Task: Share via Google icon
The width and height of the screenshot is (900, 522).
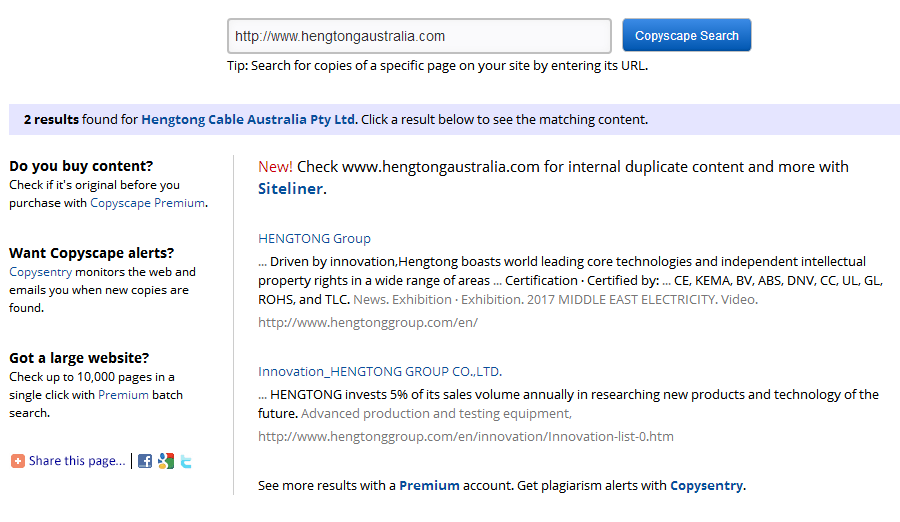Action: click(x=166, y=461)
